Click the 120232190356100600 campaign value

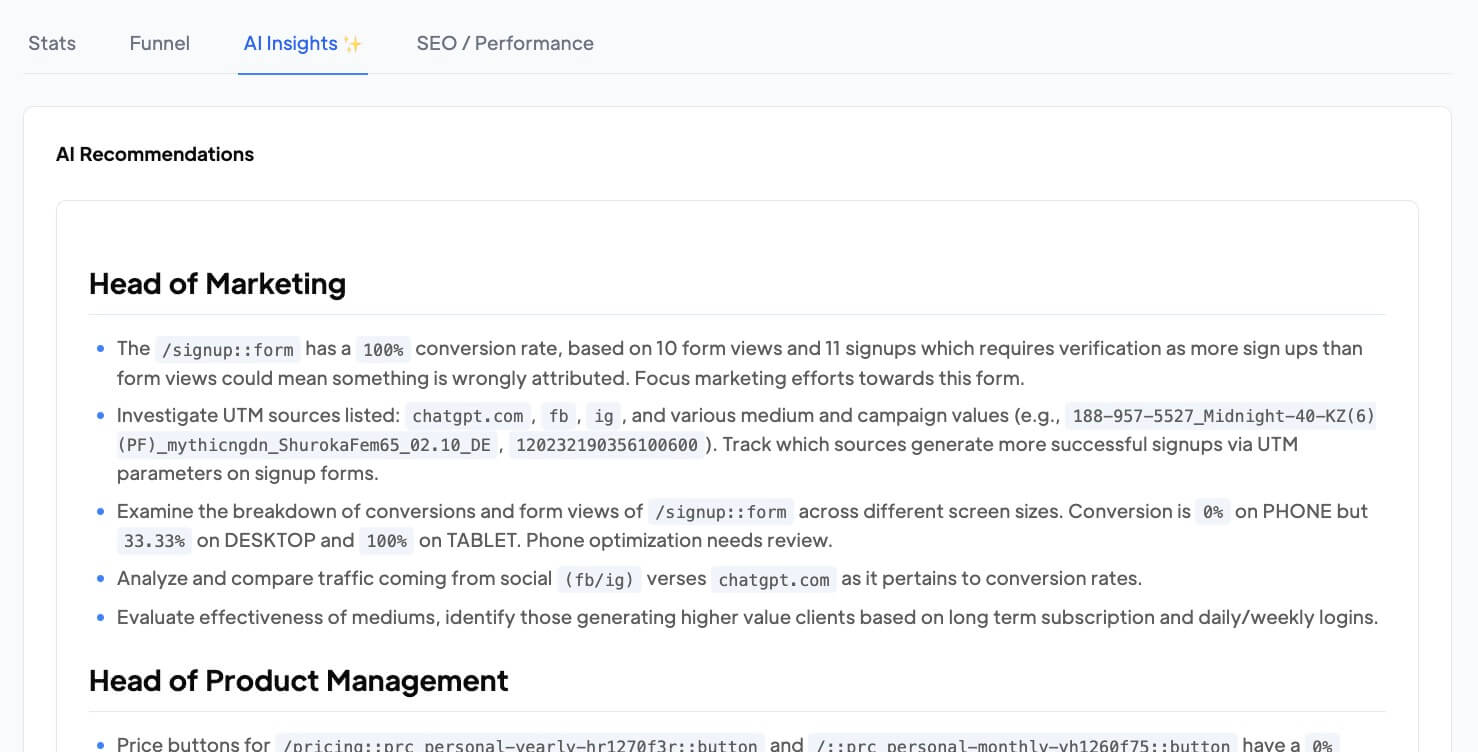coord(607,445)
